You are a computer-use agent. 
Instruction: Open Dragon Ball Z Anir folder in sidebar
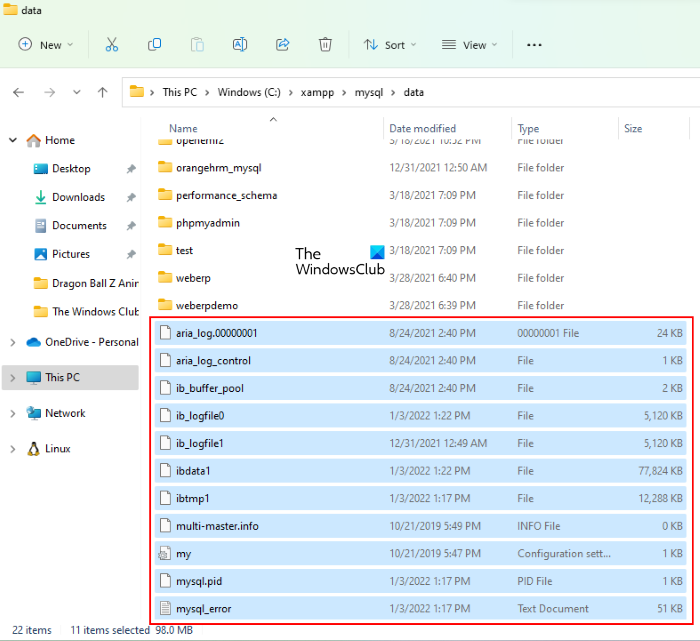coord(85,283)
